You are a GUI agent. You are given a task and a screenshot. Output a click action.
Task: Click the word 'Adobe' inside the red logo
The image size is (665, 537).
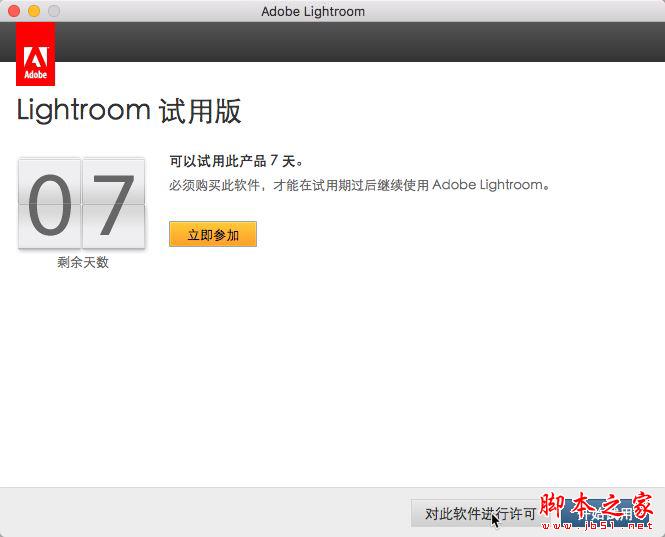(x=36, y=75)
